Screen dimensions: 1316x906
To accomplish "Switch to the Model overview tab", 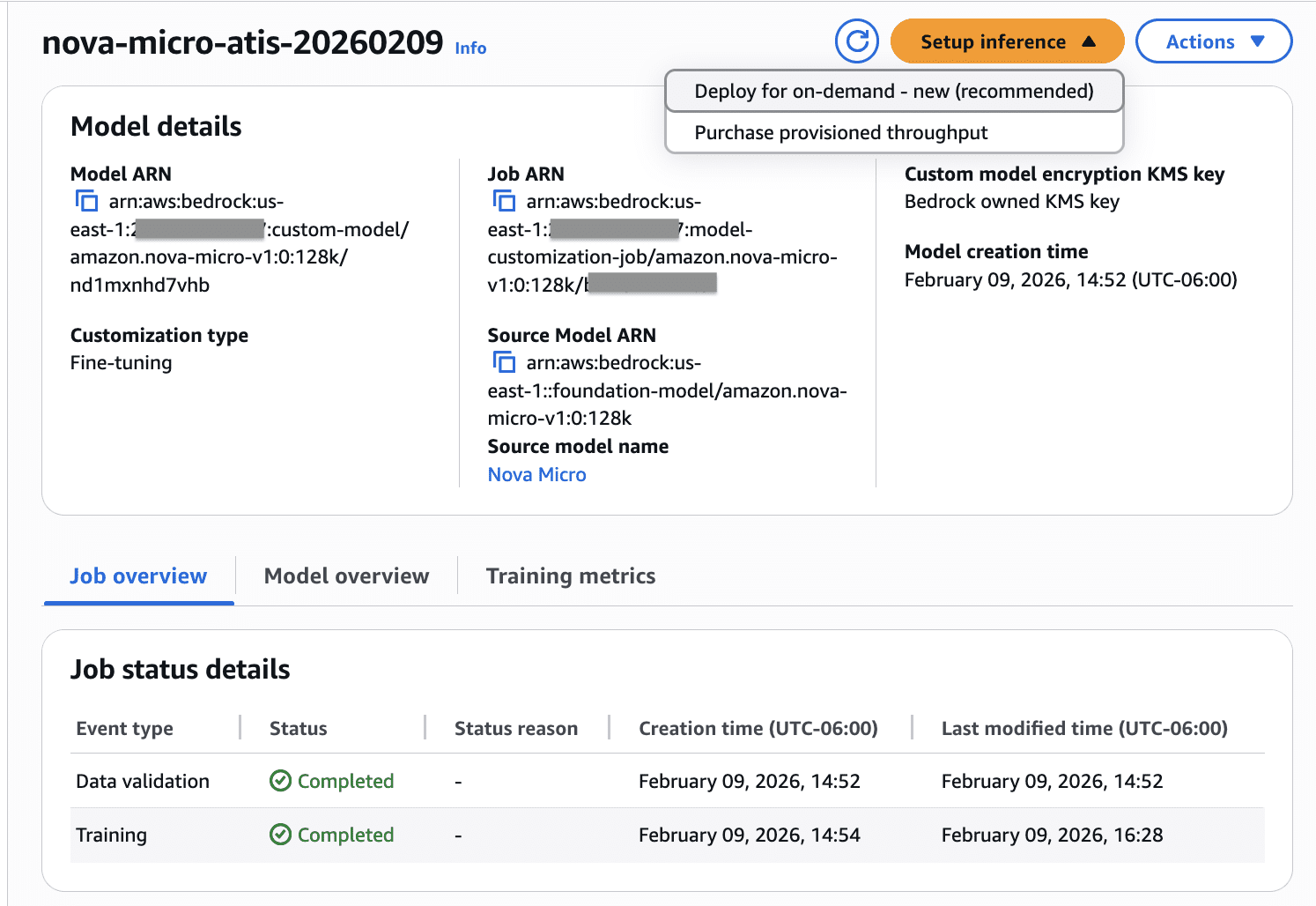I will [346, 576].
